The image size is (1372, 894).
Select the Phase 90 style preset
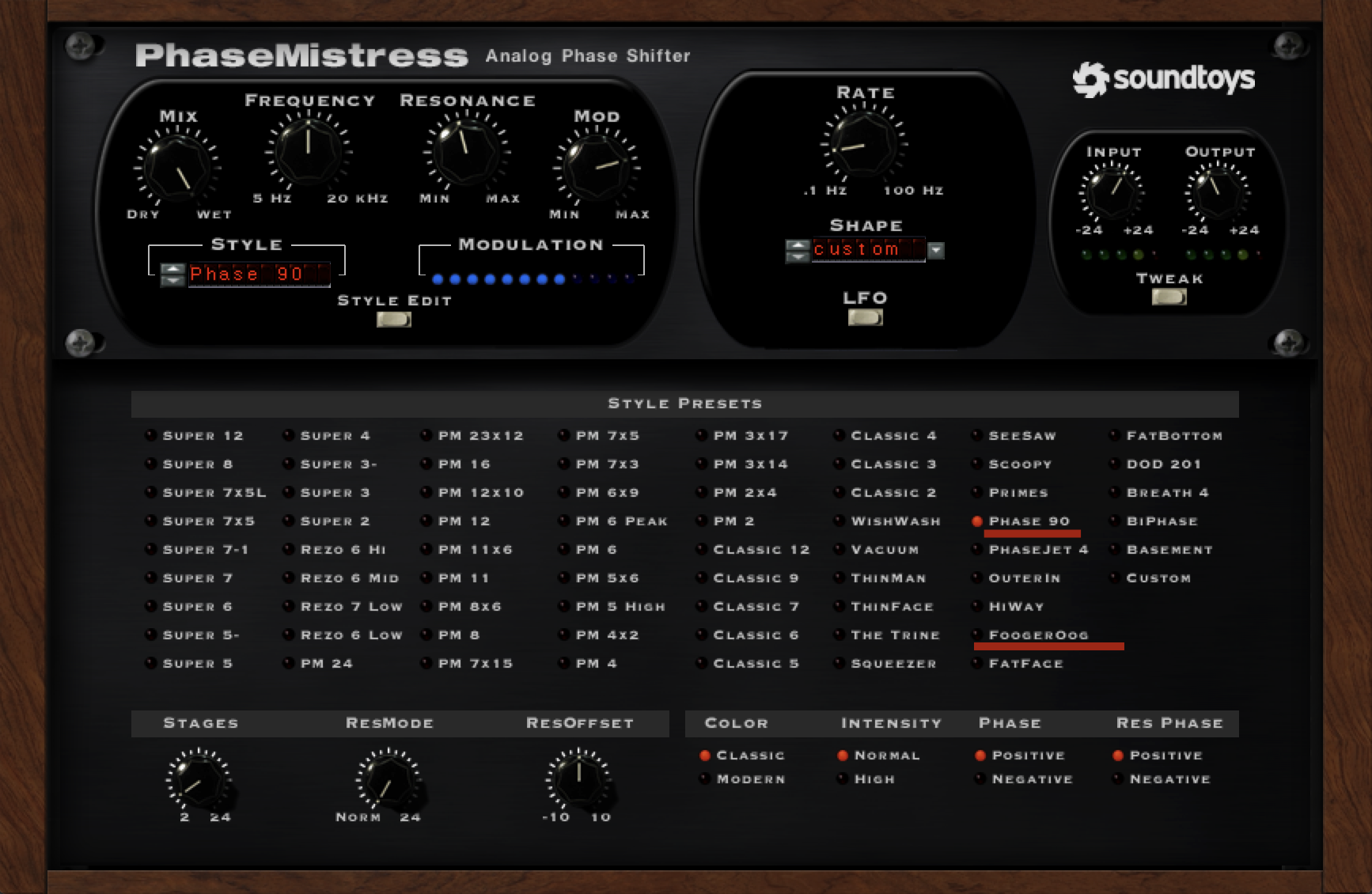(1021, 521)
